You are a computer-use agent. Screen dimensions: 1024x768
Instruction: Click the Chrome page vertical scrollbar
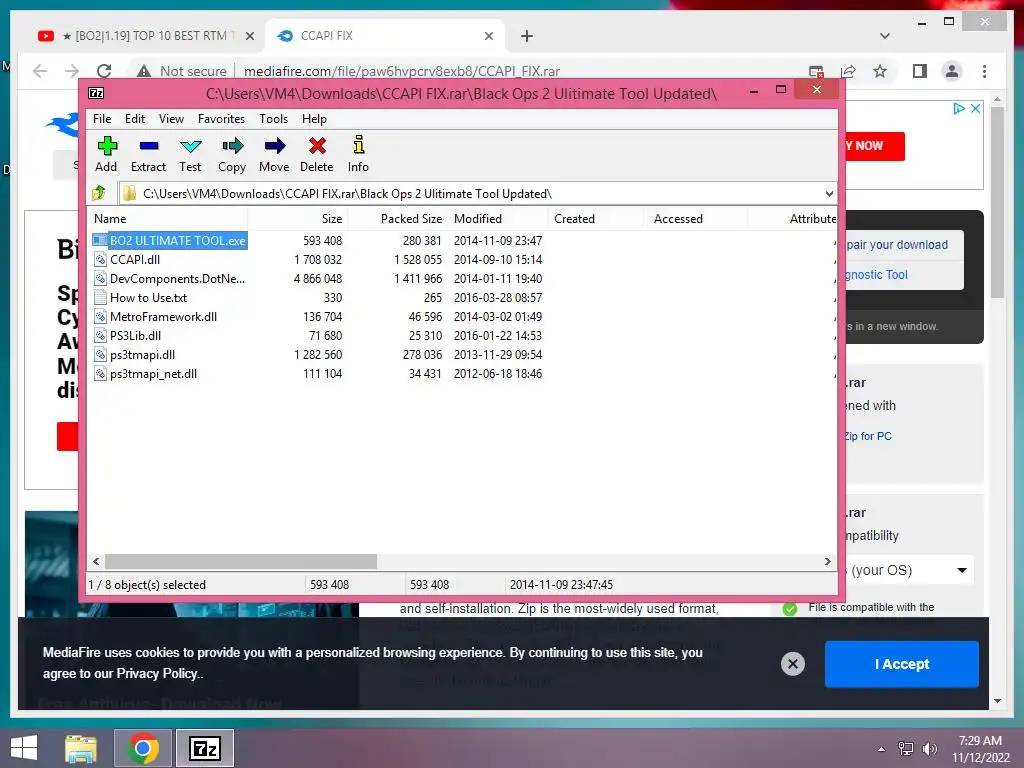[x=997, y=202]
